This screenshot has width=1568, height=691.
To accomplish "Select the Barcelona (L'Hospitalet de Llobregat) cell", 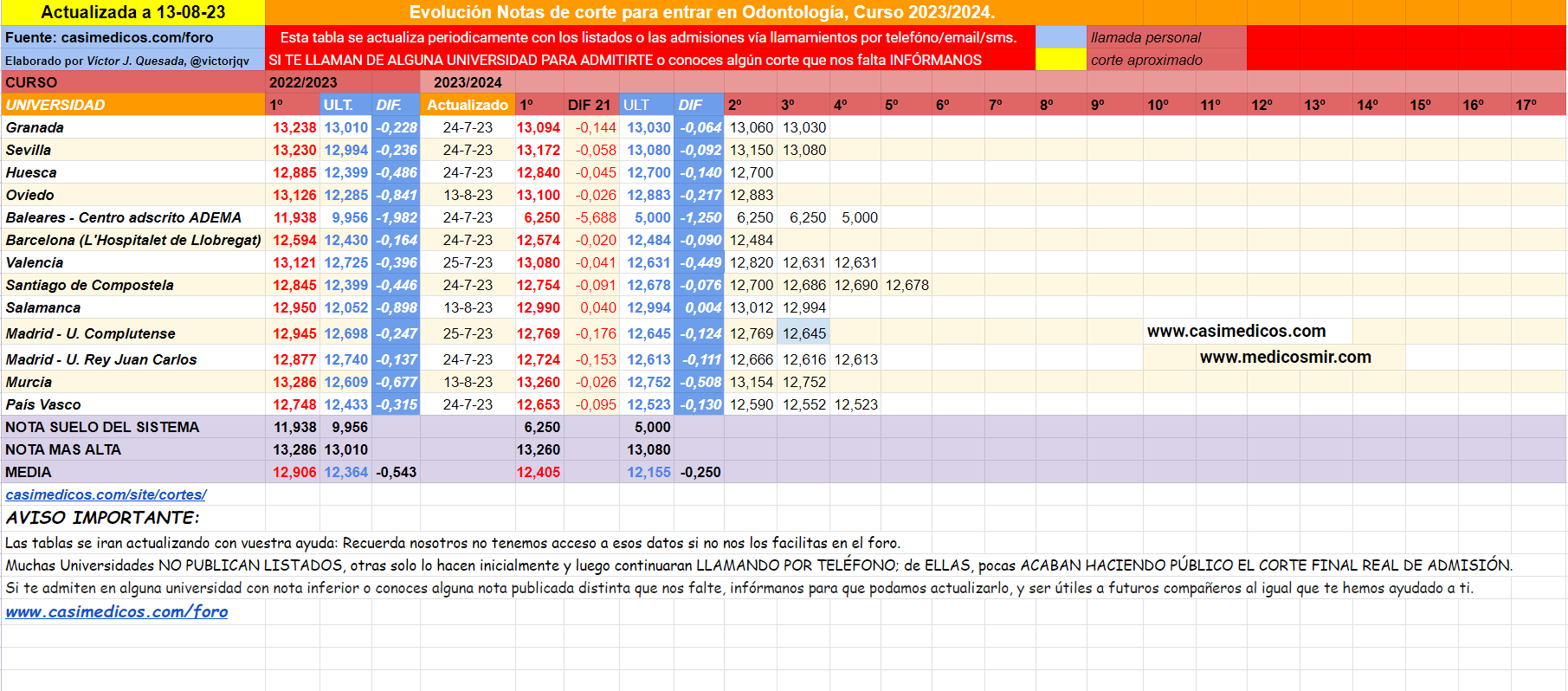I will click(x=133, y=240).
